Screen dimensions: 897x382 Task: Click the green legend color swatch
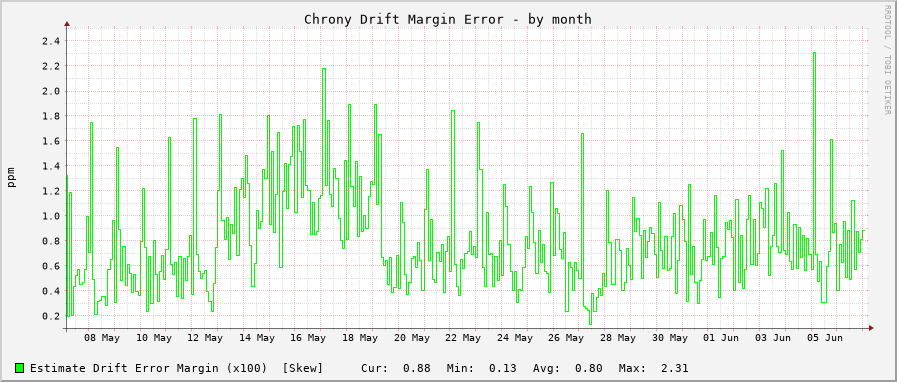pyautogui.click(x=19, y=368)
